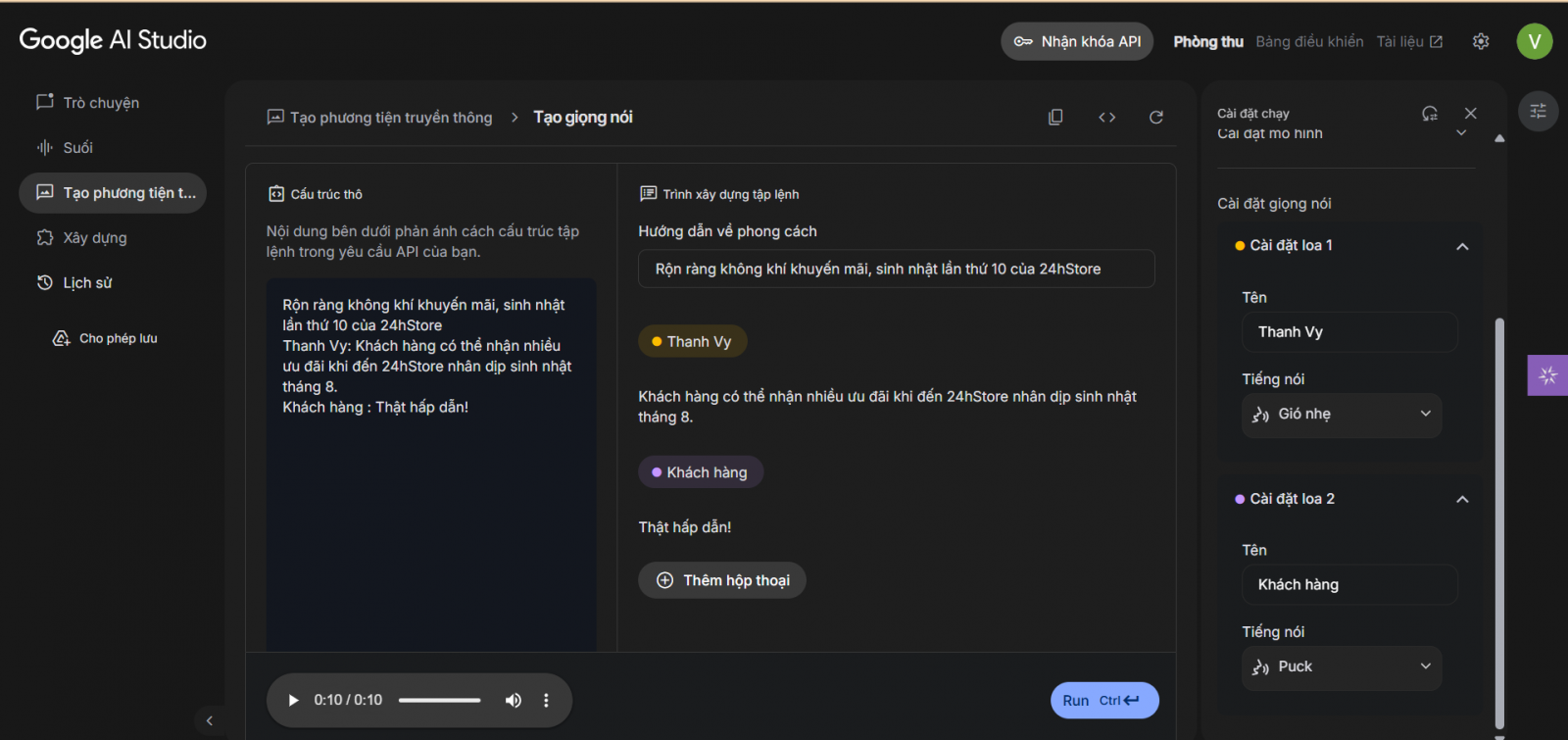Open audio player more options menu

546,700
